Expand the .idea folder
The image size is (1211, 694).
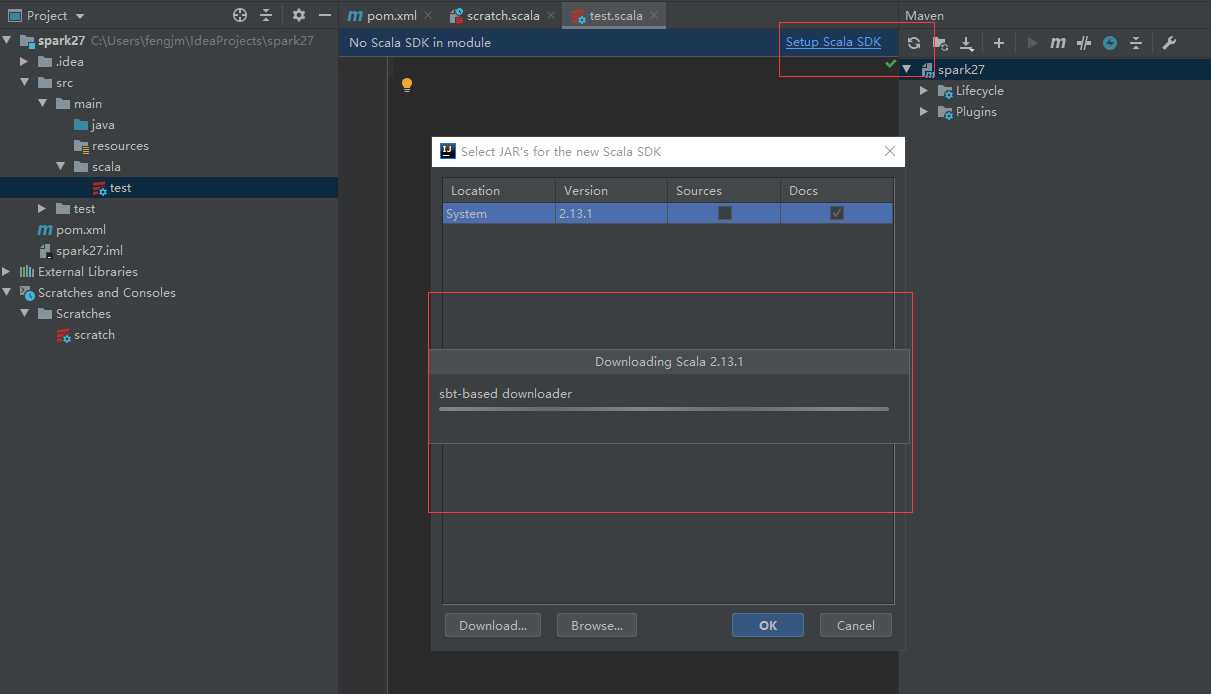[x=25, y=62]
